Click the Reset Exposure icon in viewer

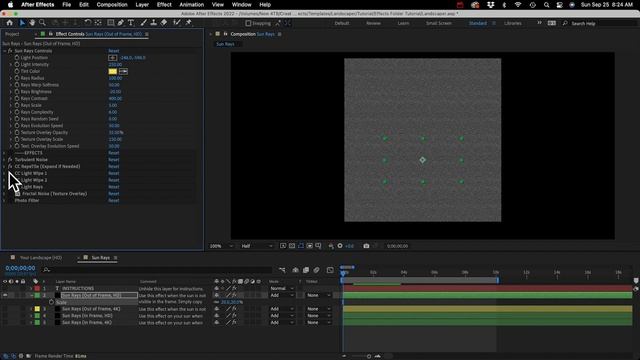(340, 246)
